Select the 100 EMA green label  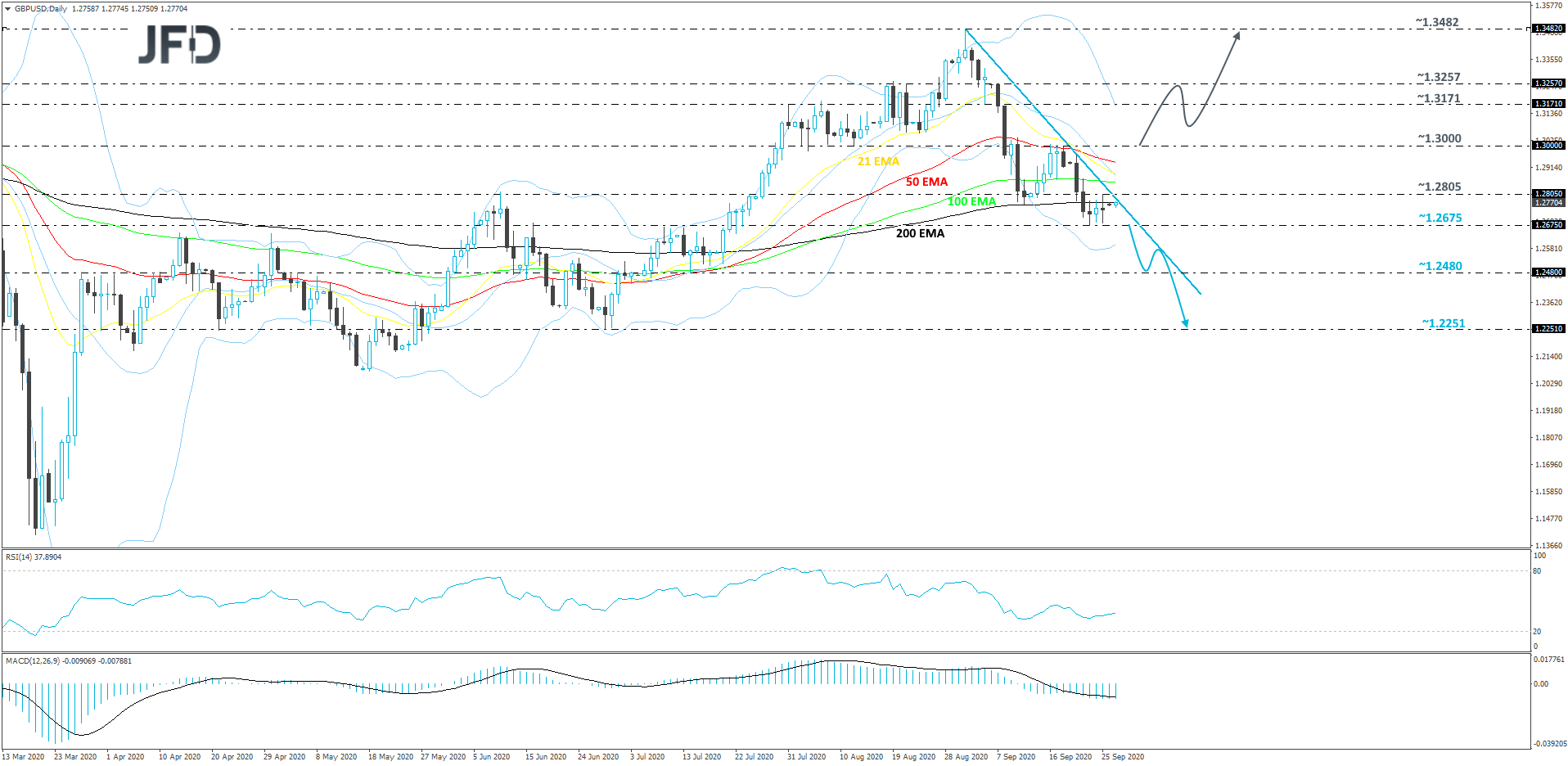coord(971,201)
